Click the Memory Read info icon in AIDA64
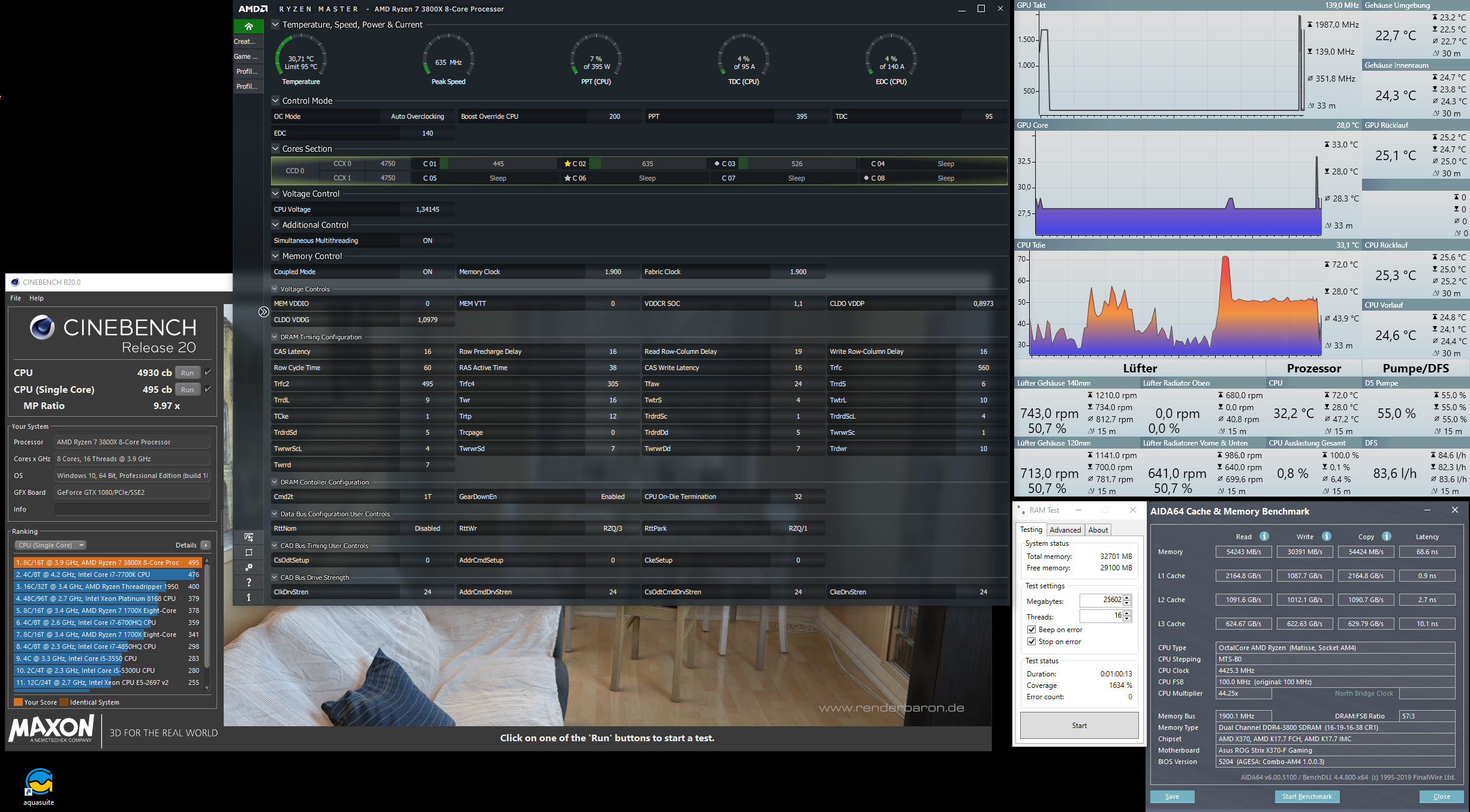The width and height of the screenshot is (1470, 812). [x=1264, y=536]
